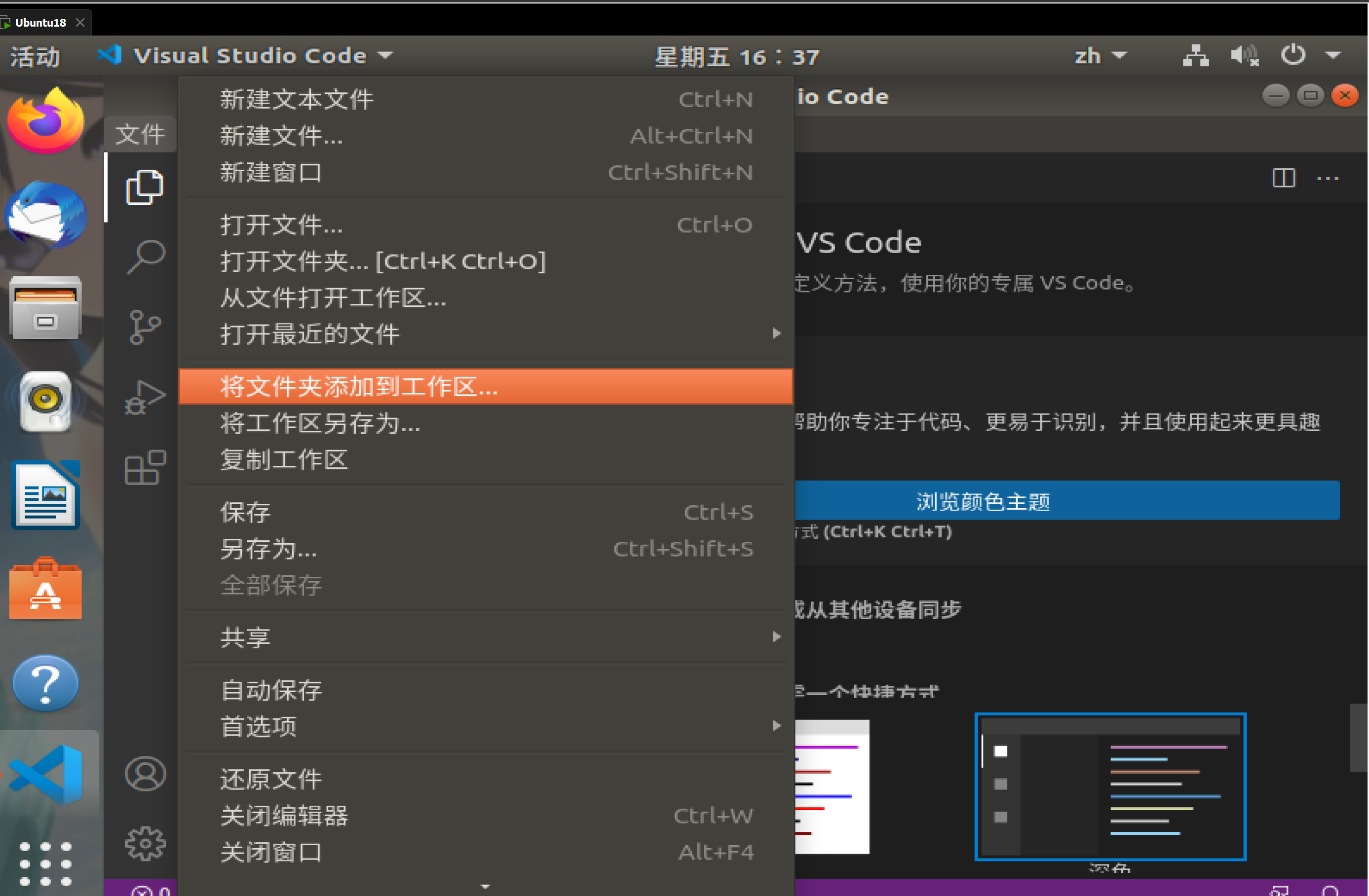This screenshot has height=896, width=1369.
Task: Choose 将工作区另存为... menu entry
Action: [x=486, y=423]
